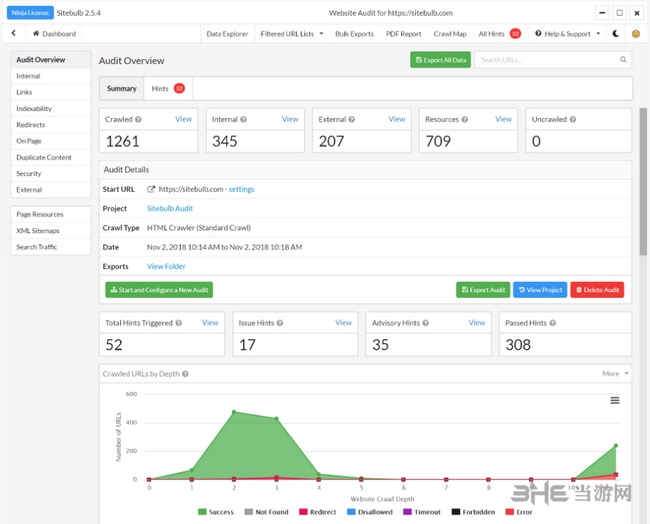Open help tooltip for External
This screenshot has height=524, width=650.
point(352,119)
